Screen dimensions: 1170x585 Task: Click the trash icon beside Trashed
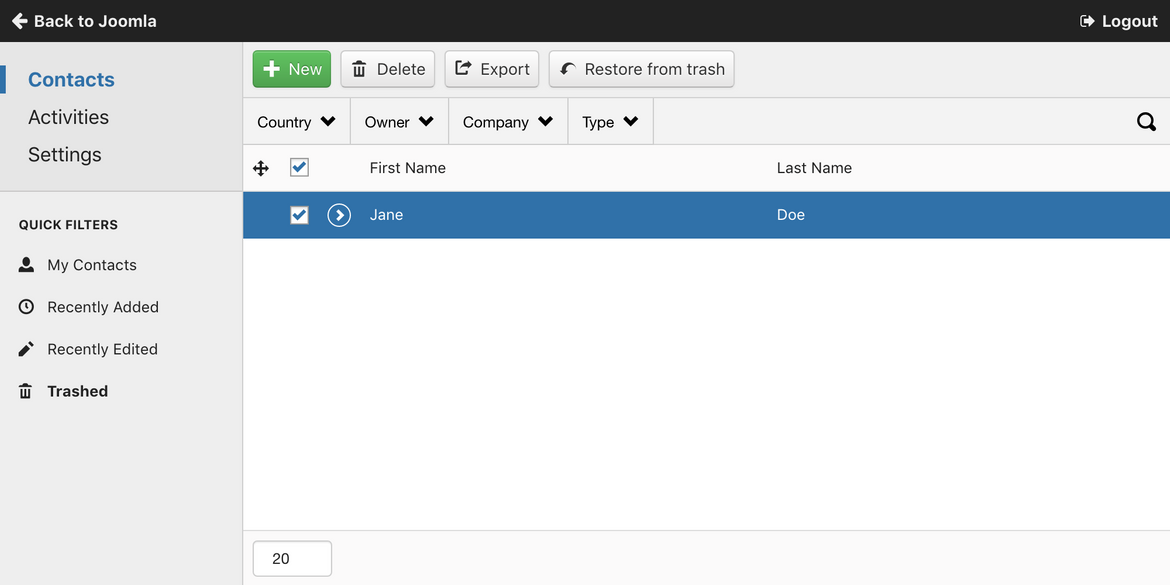point(26,391)
